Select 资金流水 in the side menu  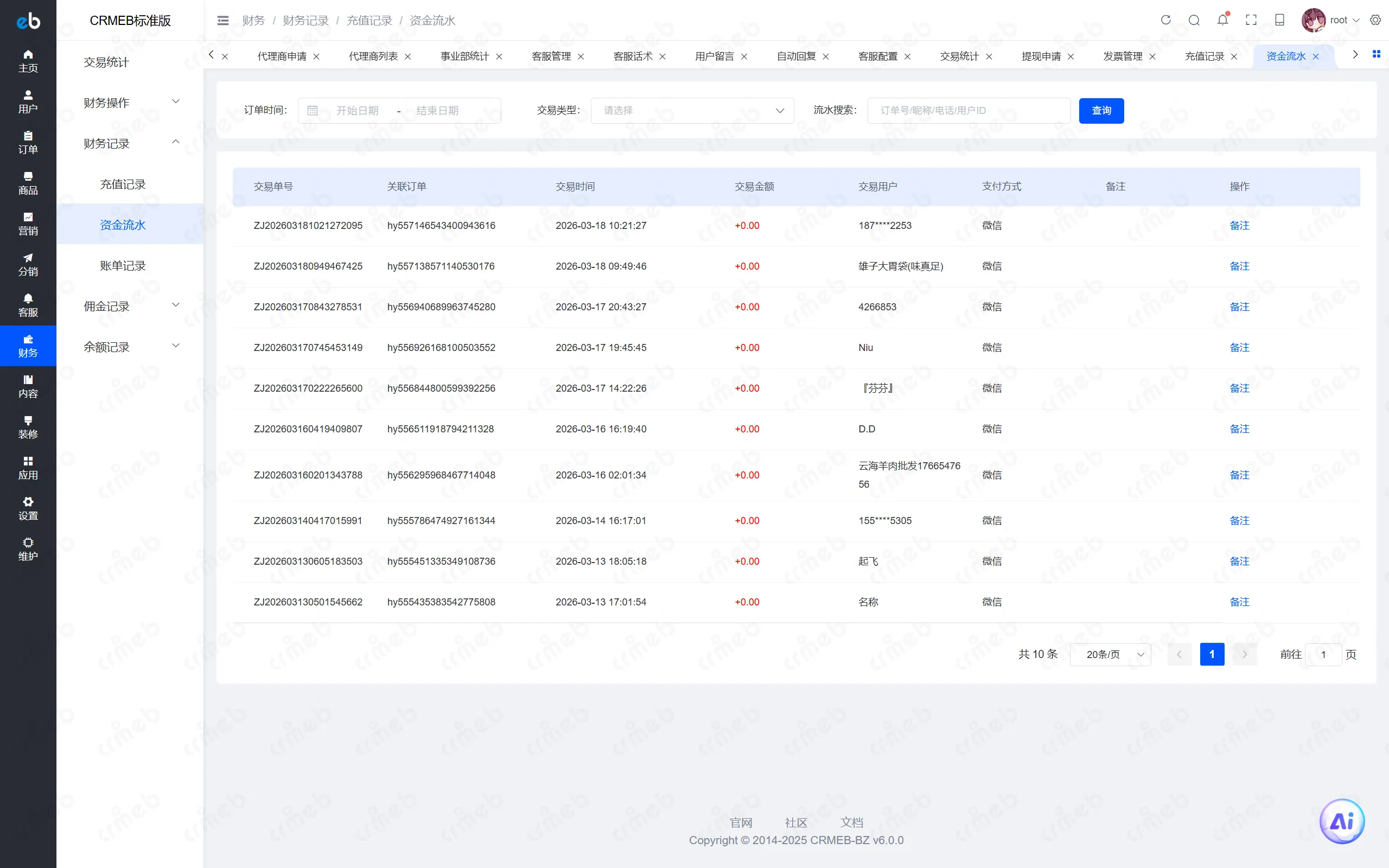[x=130, y=225]
